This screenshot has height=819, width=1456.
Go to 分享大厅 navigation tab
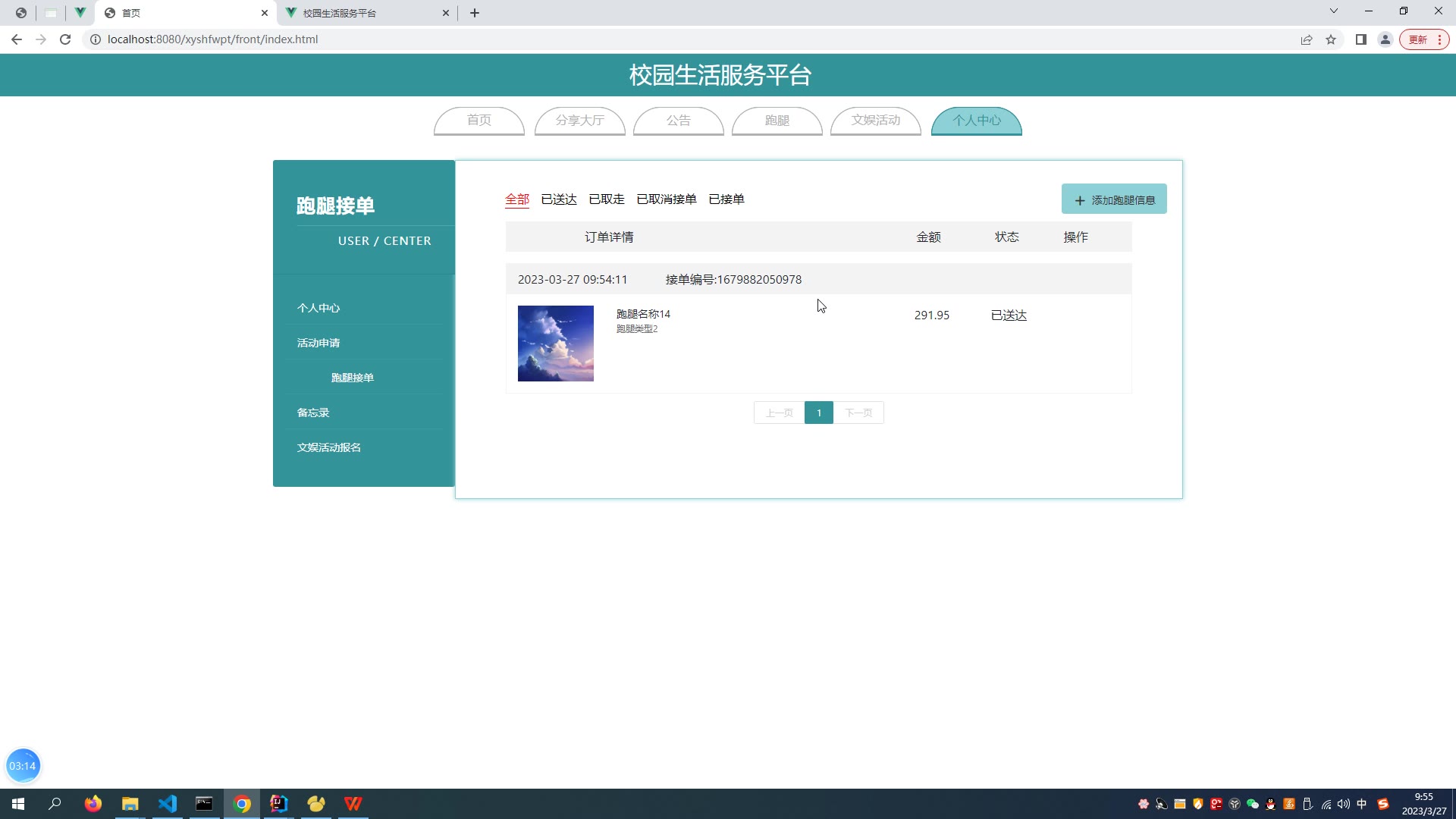[579, 121]
